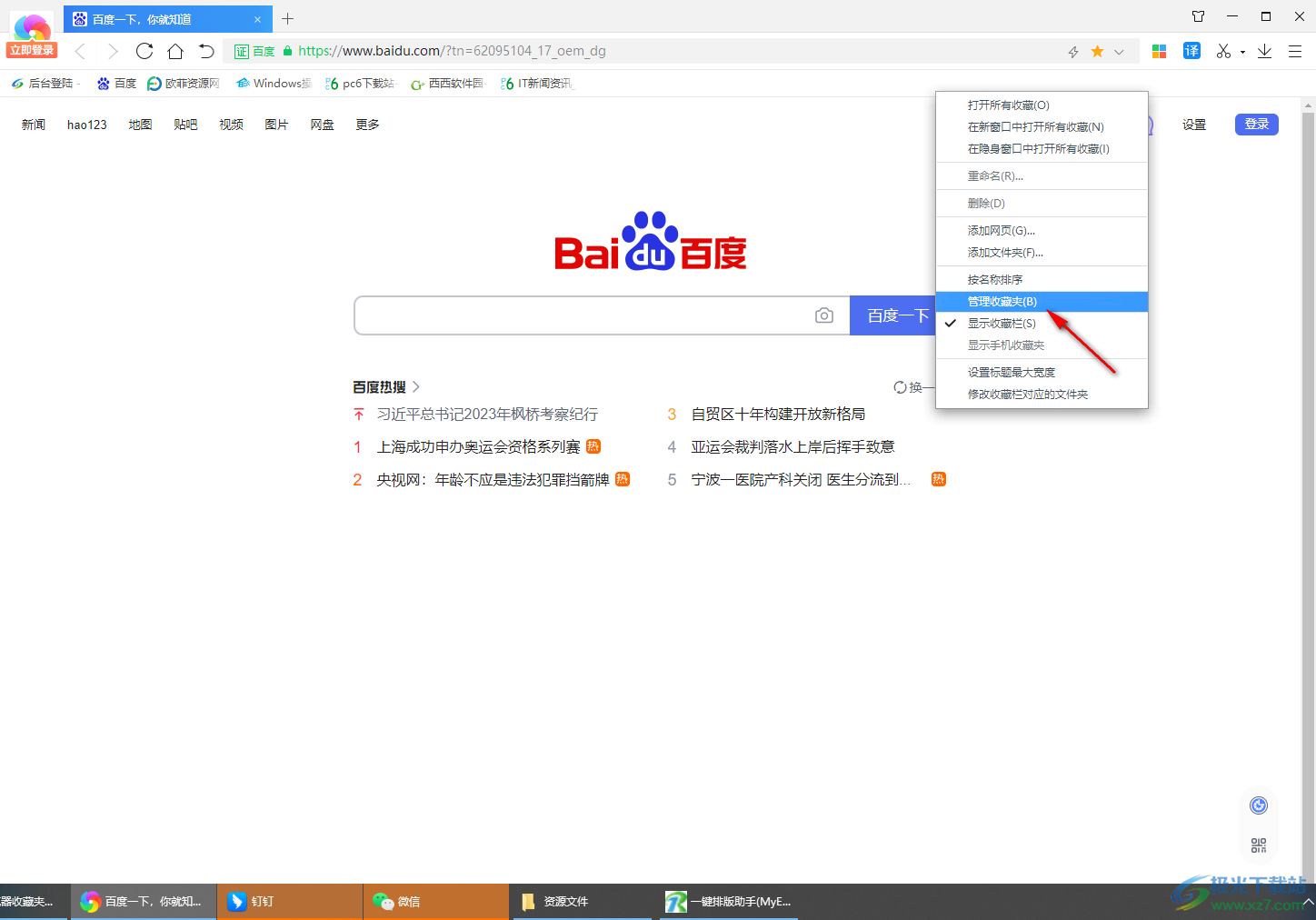
Task: Choose 按名称排序 menu entry
Action: pos(1042,280)
